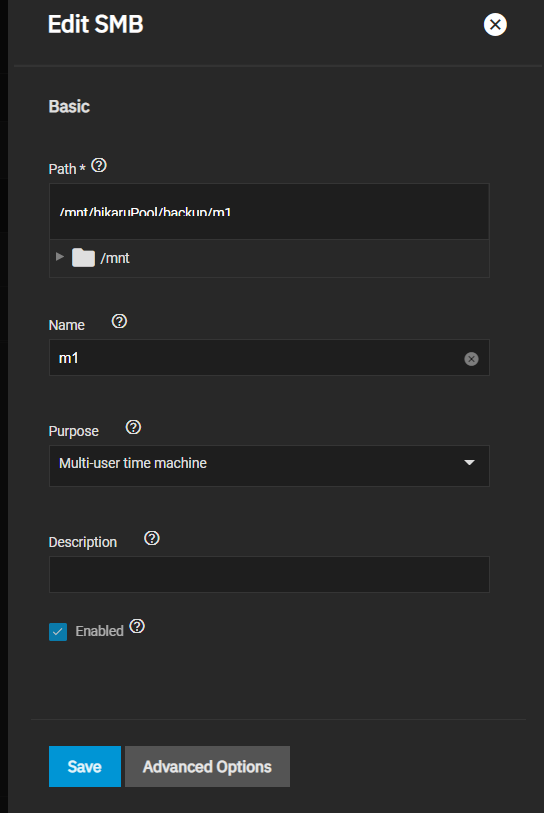Click the Basic section heading
The image size is (544, 813).
click(x=69, y=106)
